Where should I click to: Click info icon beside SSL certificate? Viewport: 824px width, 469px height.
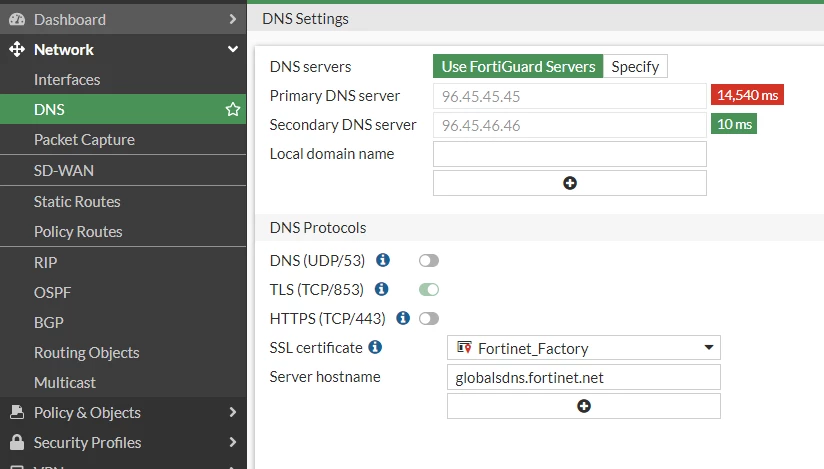[375, 347]
